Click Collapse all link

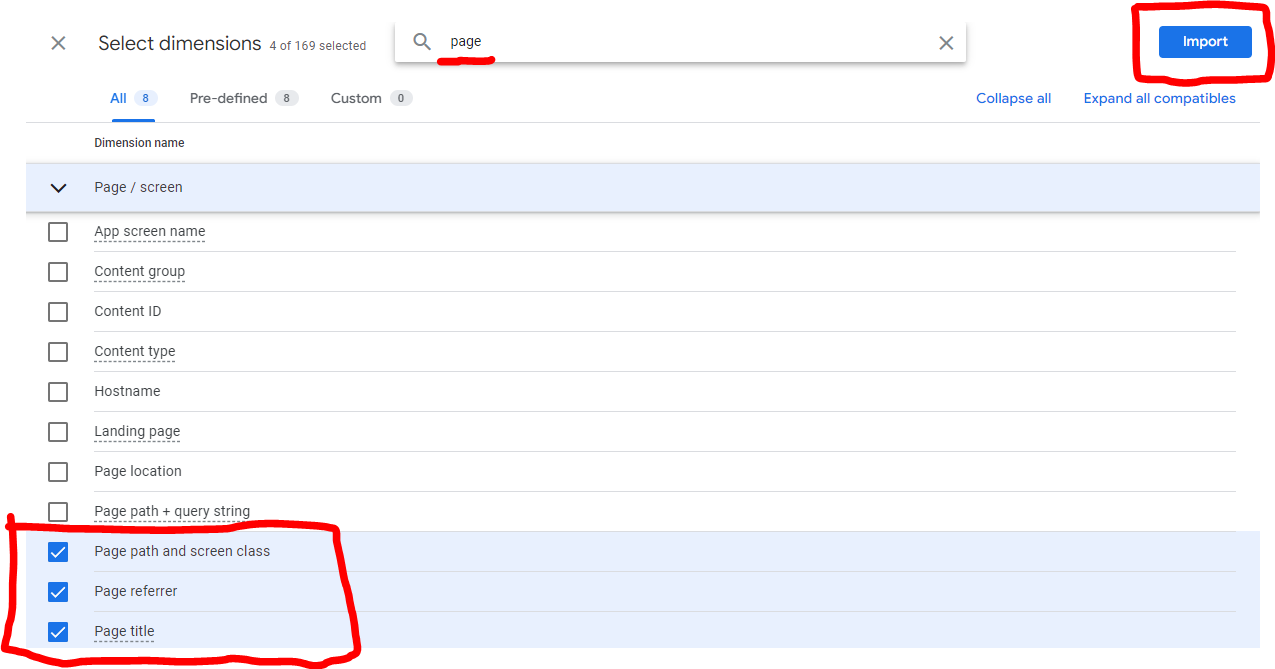(x=1013, y=98)
